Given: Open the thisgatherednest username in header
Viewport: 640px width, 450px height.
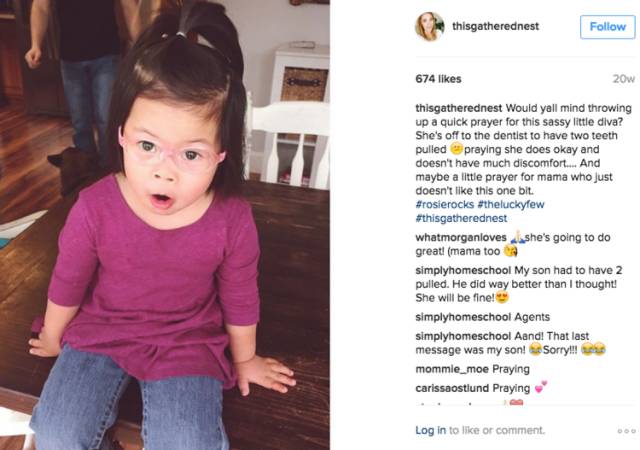Looking at the screenshot, I should coord(495,27).
